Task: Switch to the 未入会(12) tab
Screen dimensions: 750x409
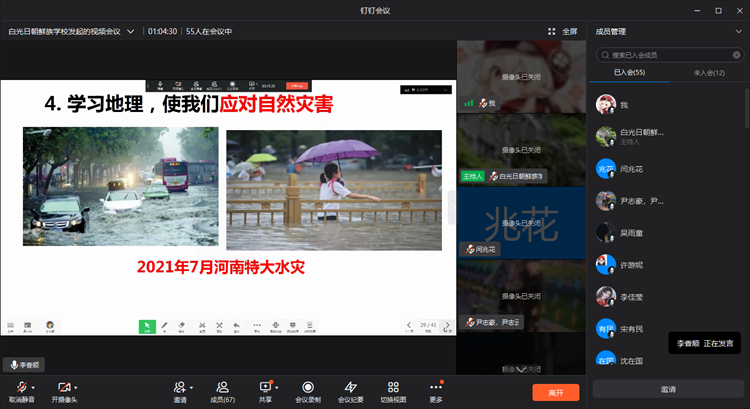Action: tap(709, 73)
